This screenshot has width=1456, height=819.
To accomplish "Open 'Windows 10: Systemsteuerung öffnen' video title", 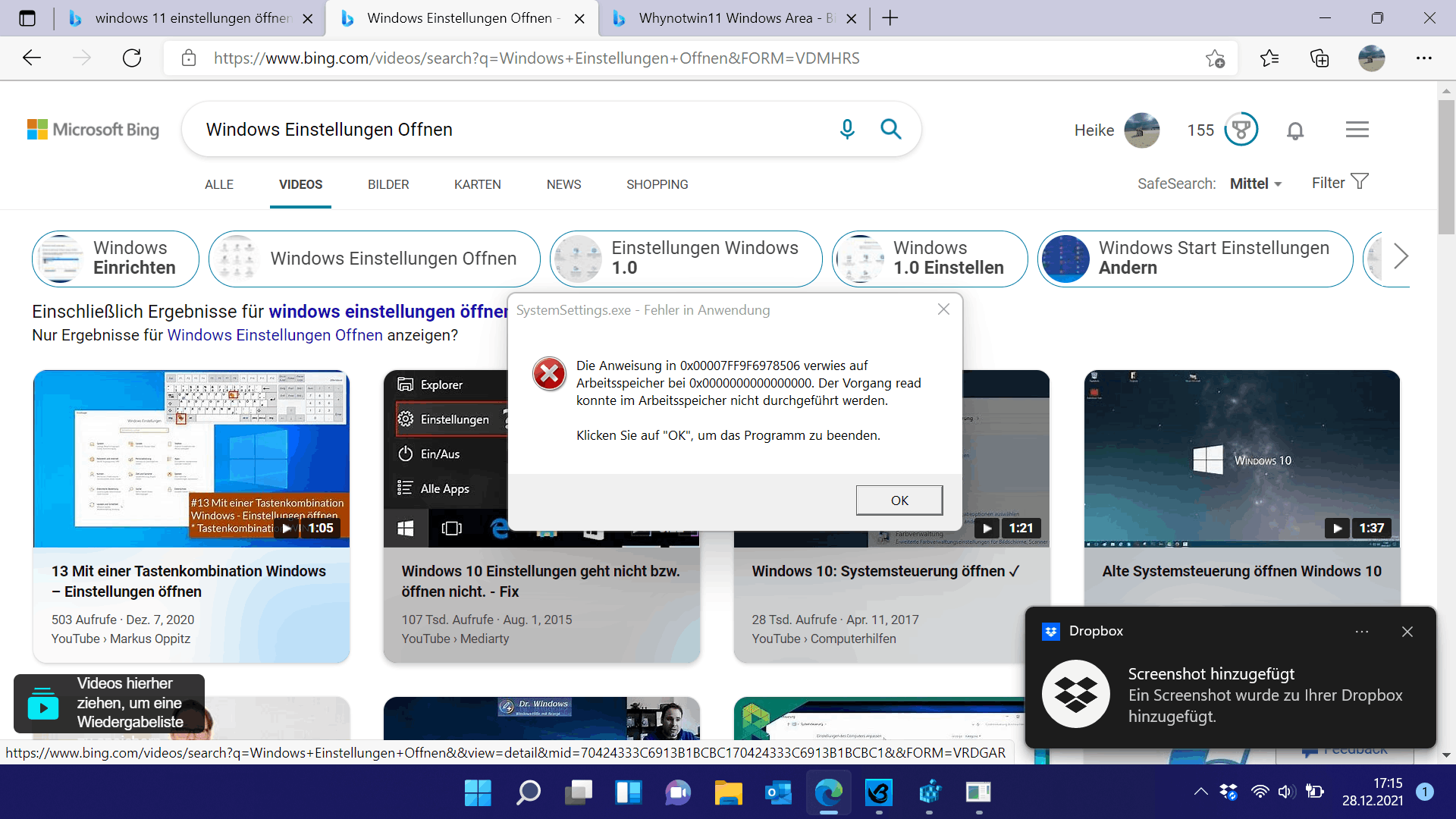I will [x=886, y=571].
